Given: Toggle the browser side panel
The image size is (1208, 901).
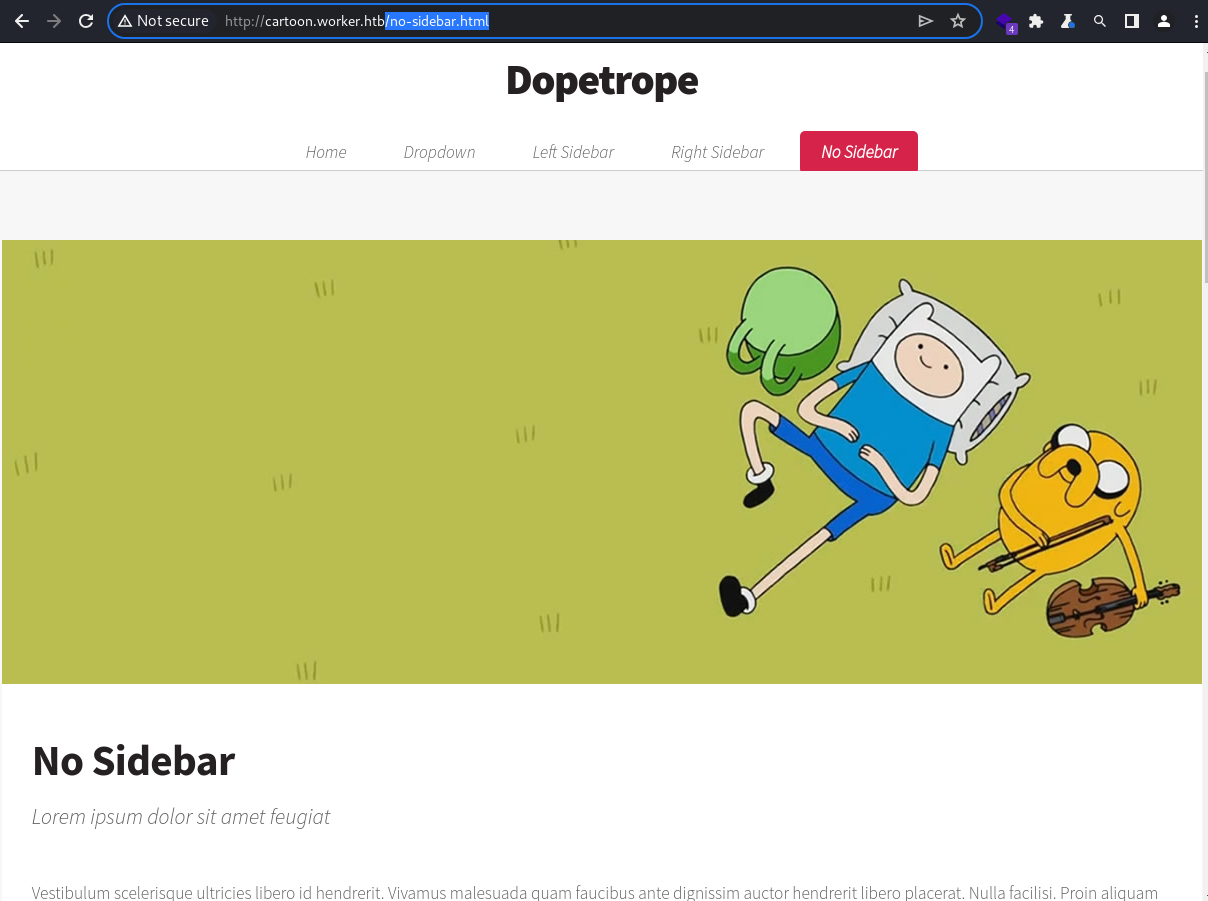Looking at the screenshot, I should coord(1132,21).
